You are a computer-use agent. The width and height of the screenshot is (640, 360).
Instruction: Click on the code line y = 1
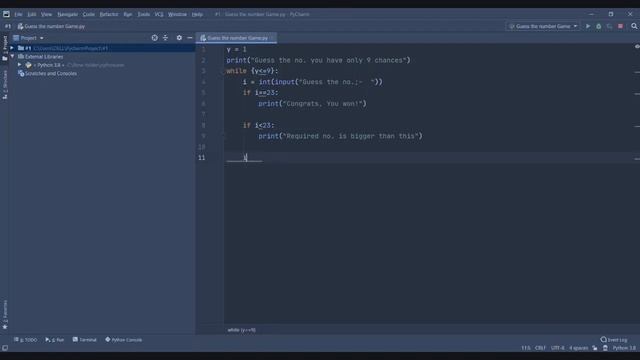click(236, 49)
